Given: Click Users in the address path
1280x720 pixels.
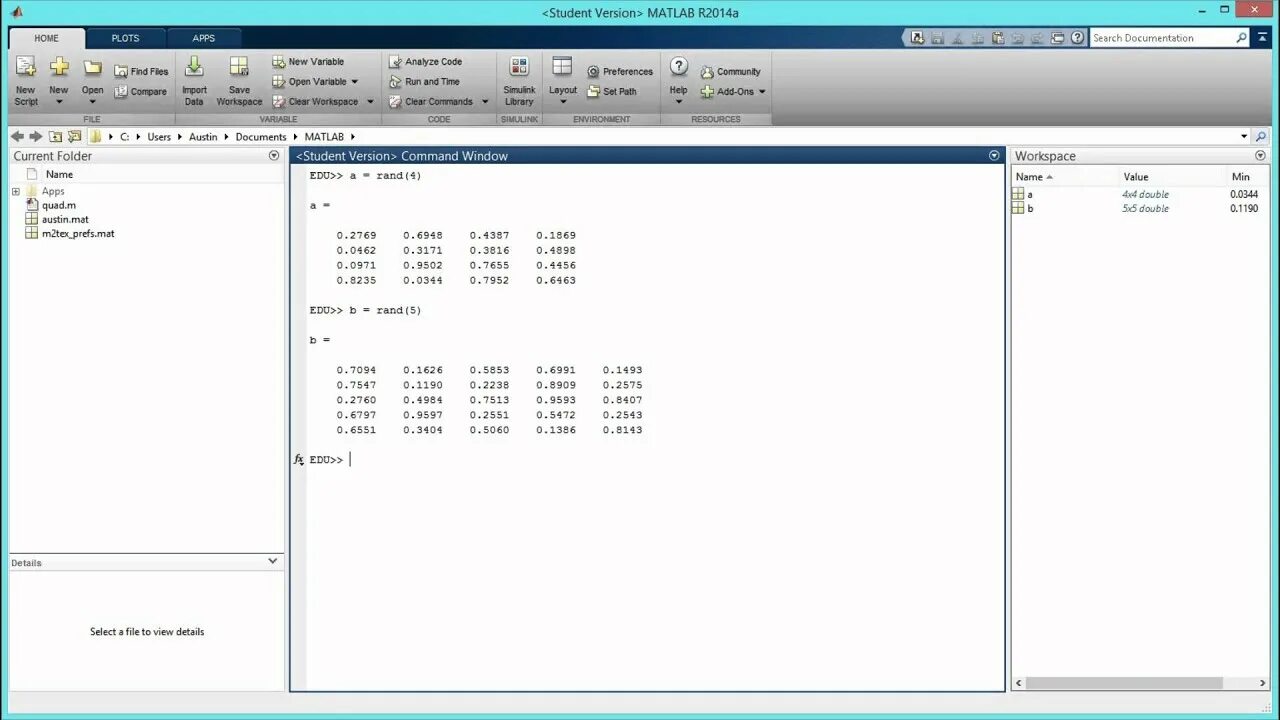Looking at the screenshot, I should pyautogui.click(x=159, y=137).
